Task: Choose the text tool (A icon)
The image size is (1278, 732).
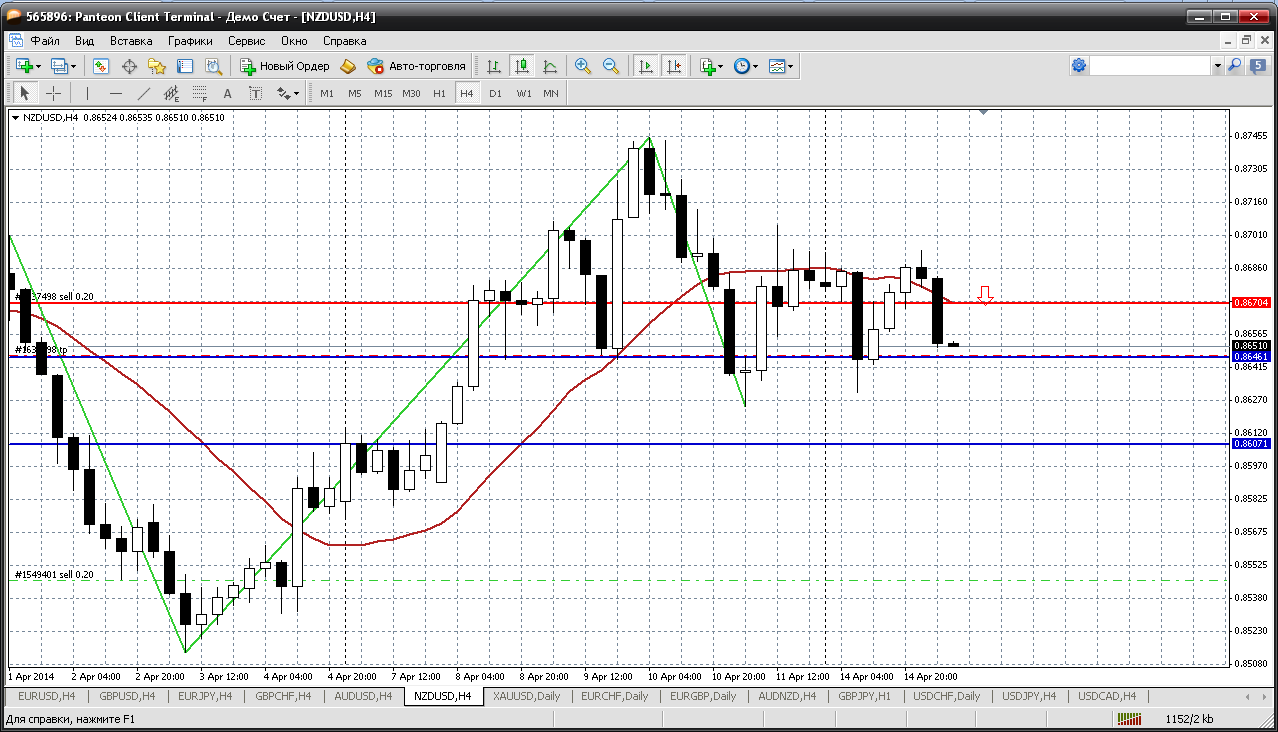Action: pyautogui.click(x=227, y=93)
